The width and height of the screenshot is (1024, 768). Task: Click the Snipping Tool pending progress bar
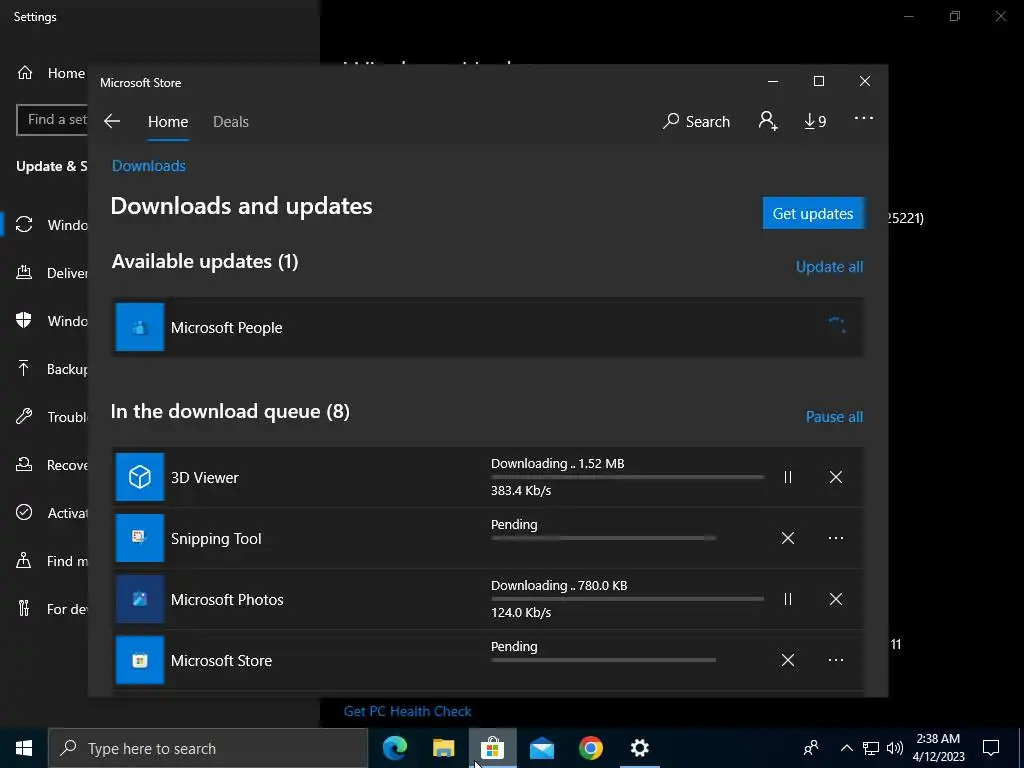pos(603,538)
